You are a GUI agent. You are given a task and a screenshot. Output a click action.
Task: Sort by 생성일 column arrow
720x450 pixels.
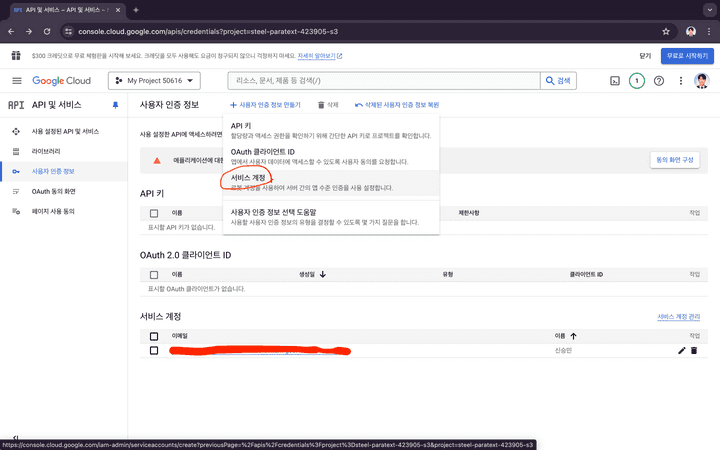(x=323, y=273)
